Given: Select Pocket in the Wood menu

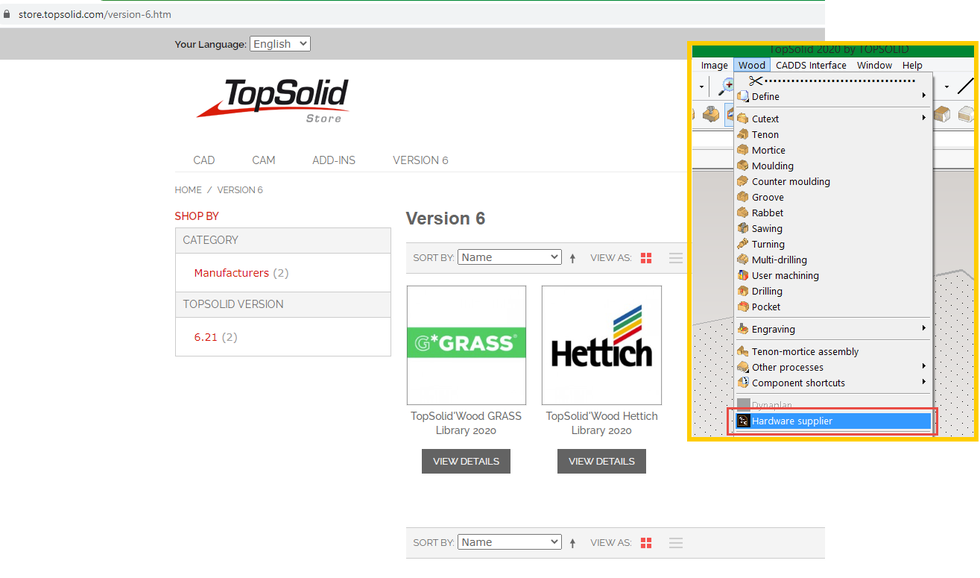Looking at the screenshot, I should coord(833,307).
